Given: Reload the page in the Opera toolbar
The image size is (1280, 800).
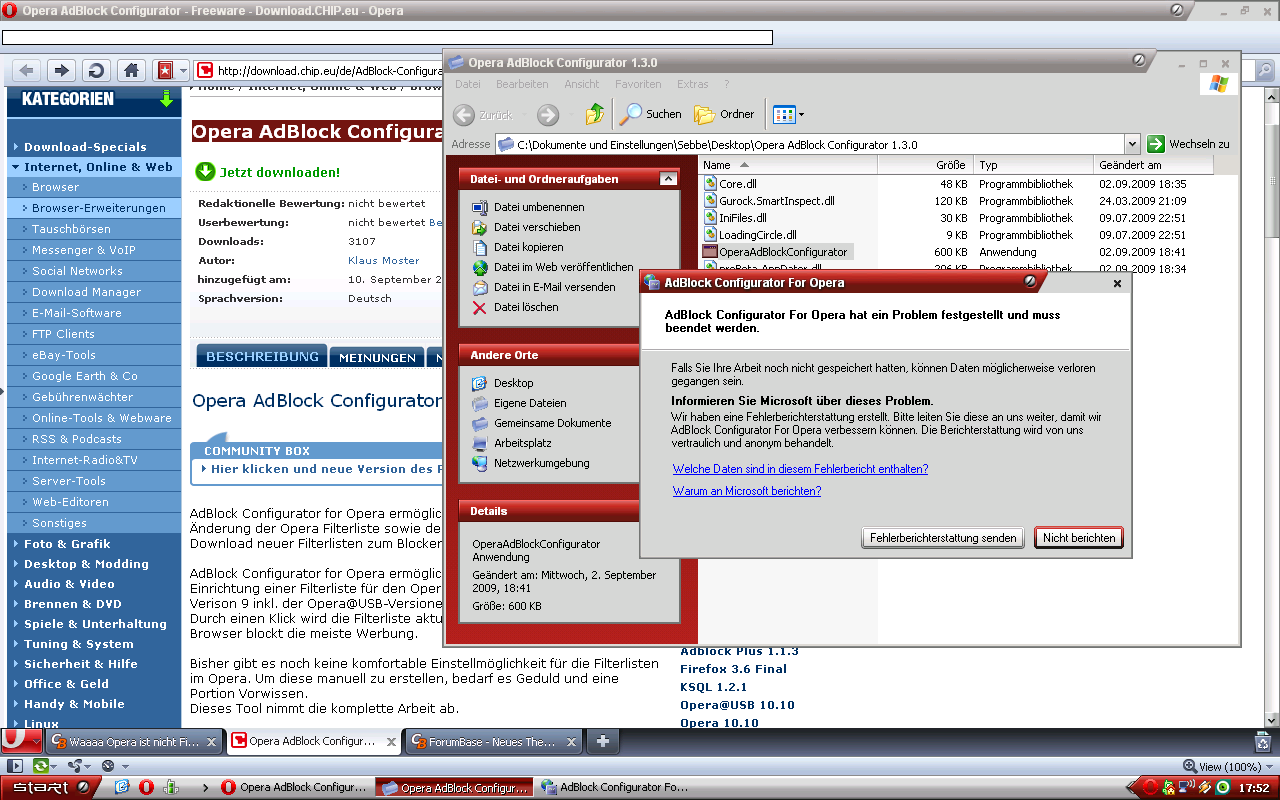Looking at the screenshot, I should click(x=96, y=71).
